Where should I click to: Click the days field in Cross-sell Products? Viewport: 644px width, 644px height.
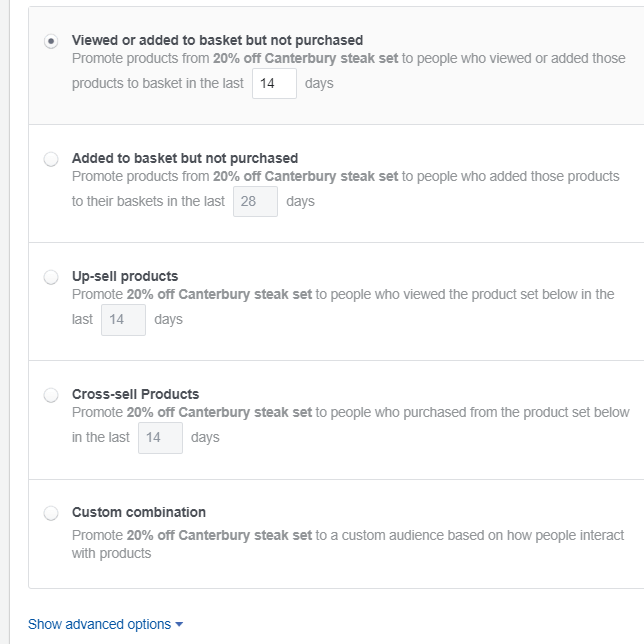[160, 437]
